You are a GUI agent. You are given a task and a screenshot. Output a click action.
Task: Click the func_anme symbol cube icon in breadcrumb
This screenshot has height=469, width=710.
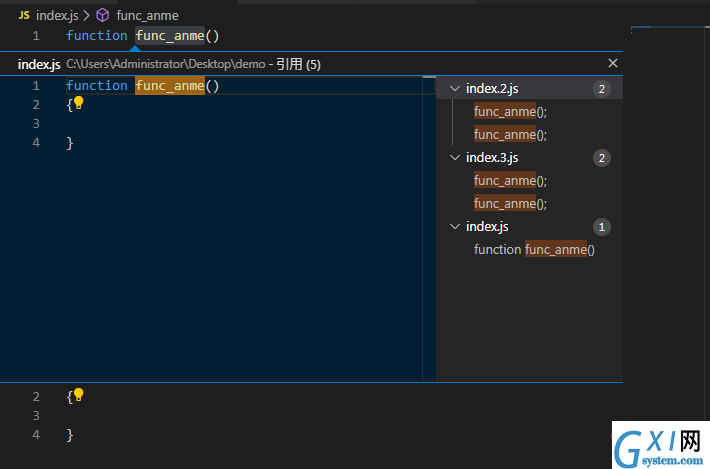103,15
